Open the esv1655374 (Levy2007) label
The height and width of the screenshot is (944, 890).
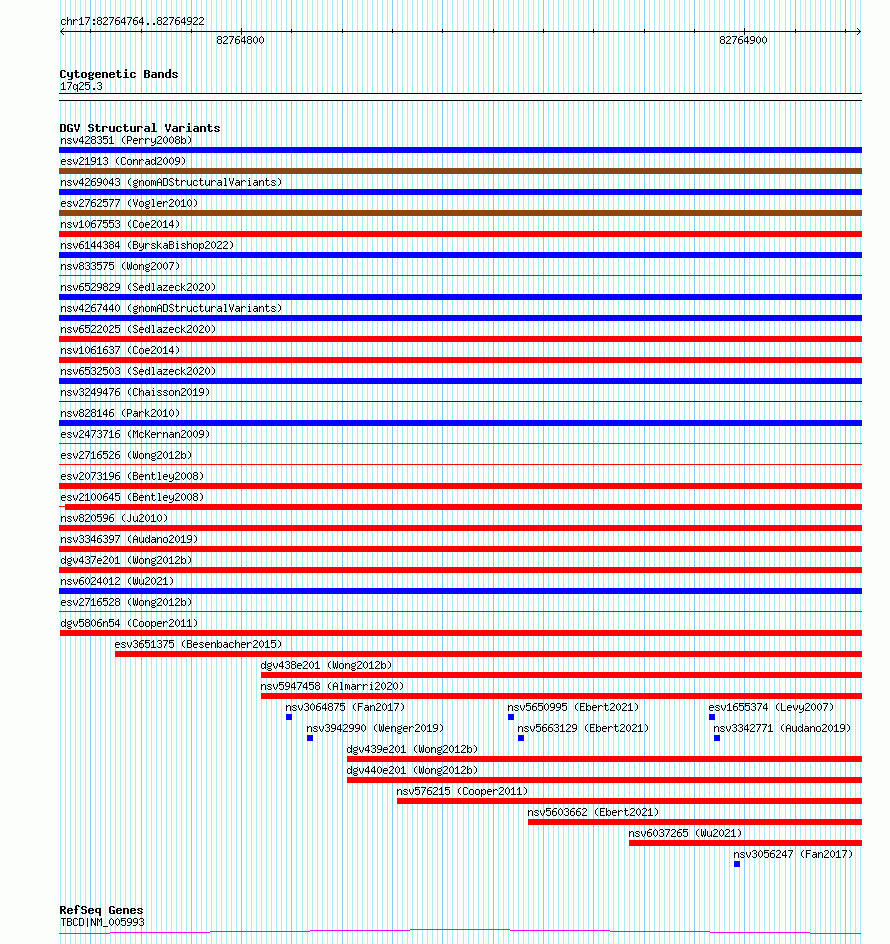click(x=771, y=707)
